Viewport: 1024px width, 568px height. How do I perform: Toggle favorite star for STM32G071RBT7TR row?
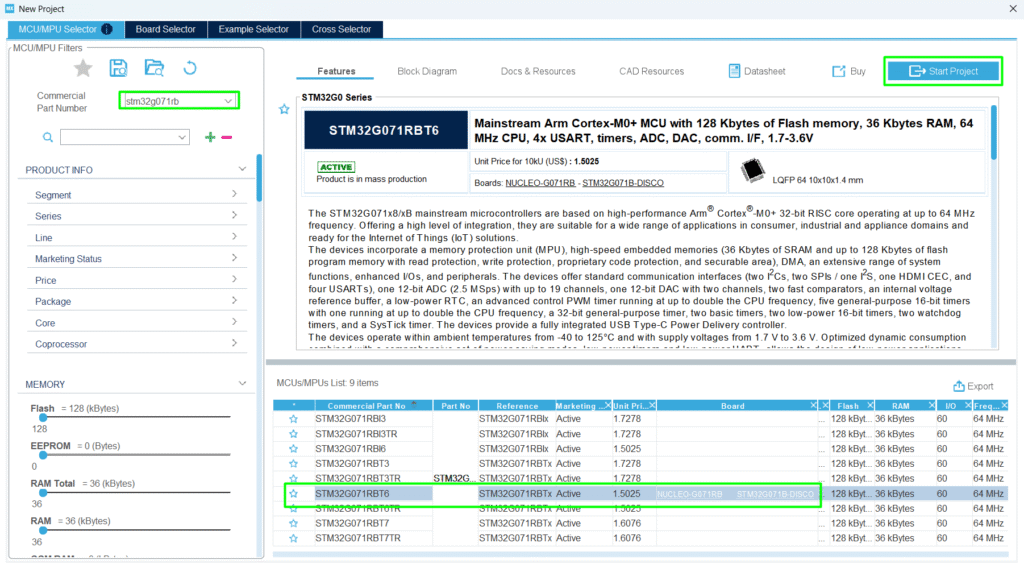(293, 538)
